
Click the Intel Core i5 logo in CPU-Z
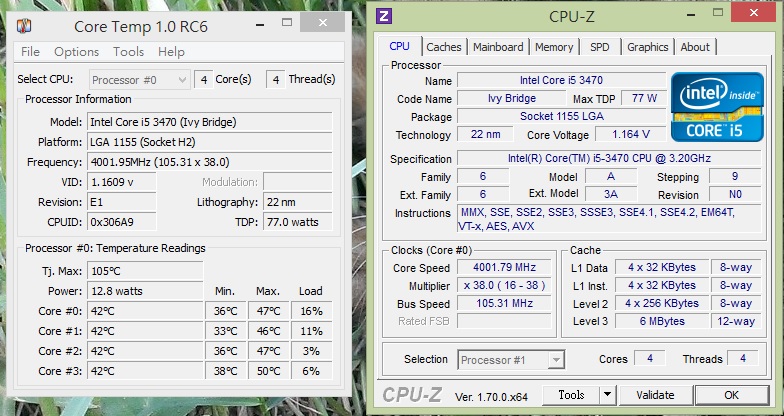tap(717, 107)
